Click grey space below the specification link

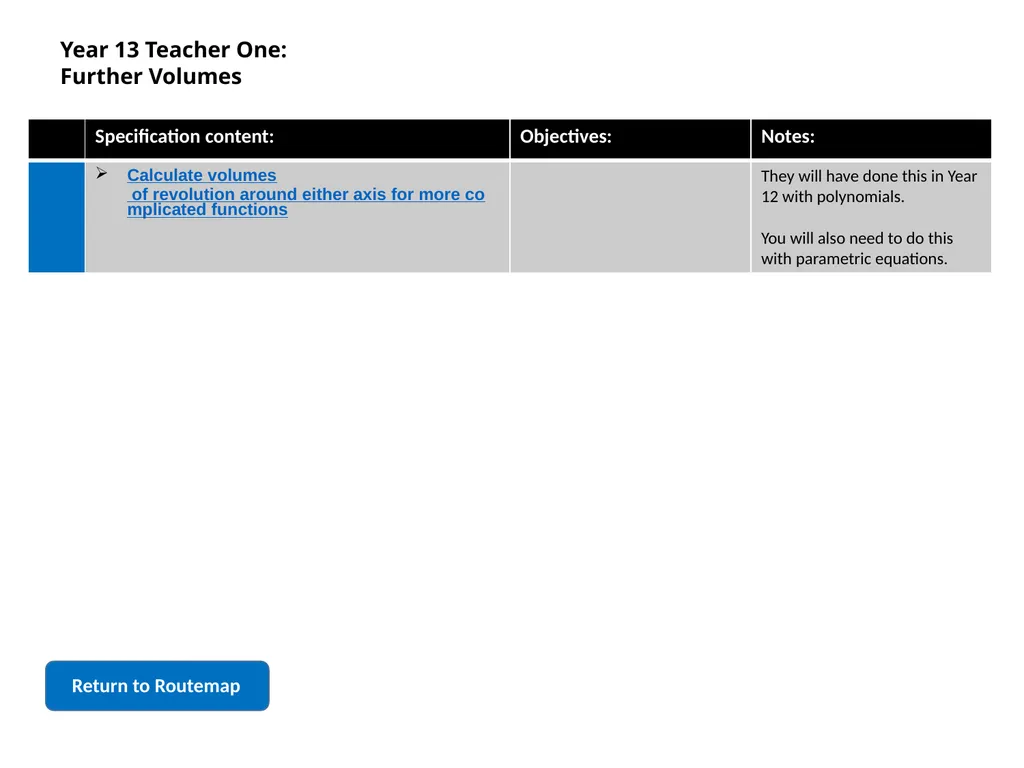297,246
